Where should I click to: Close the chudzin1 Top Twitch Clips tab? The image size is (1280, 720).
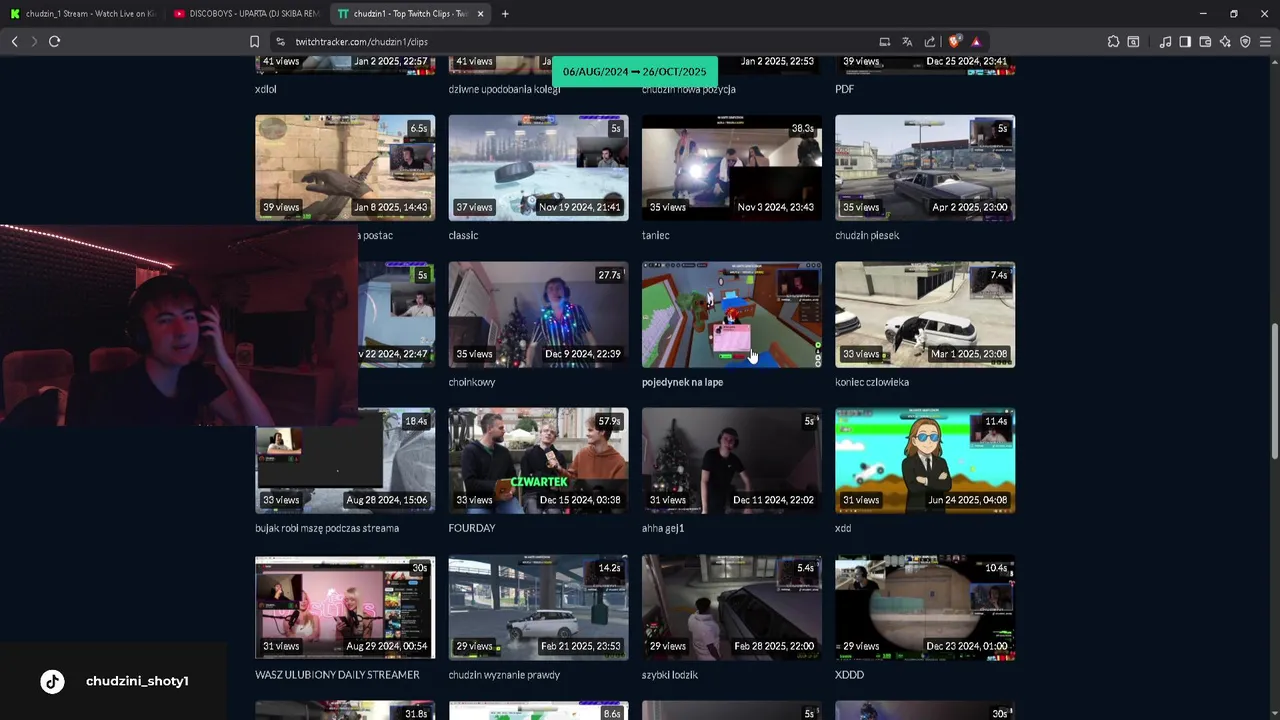coord(480,14)
